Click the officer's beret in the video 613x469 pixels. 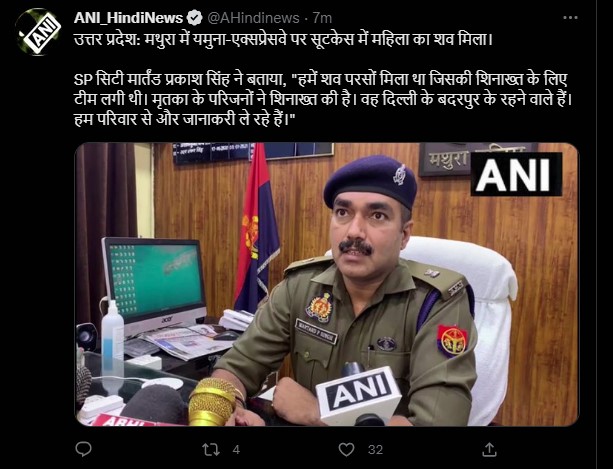370,181
